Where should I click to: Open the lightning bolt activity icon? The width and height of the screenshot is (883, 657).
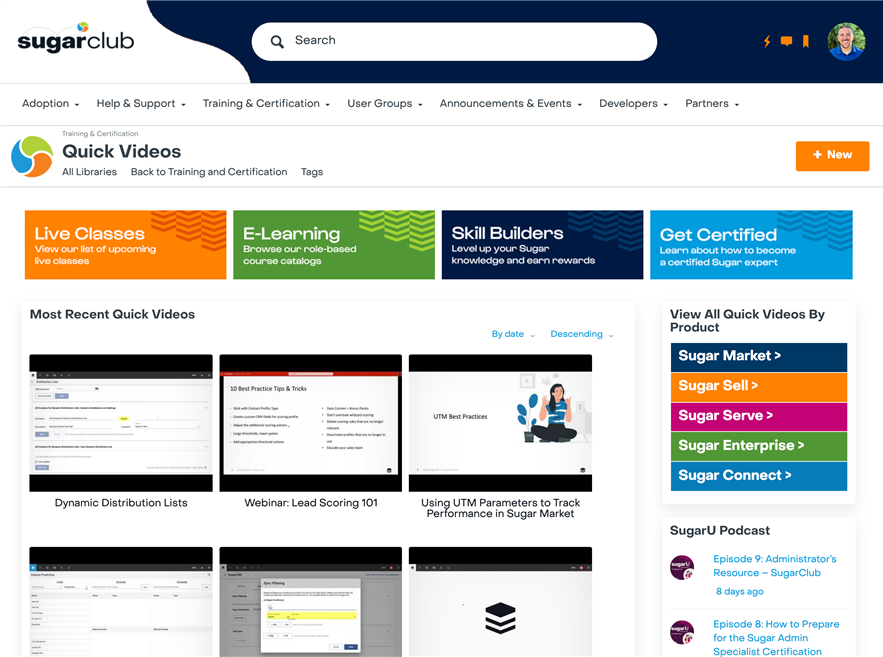(x=767, y=41)
